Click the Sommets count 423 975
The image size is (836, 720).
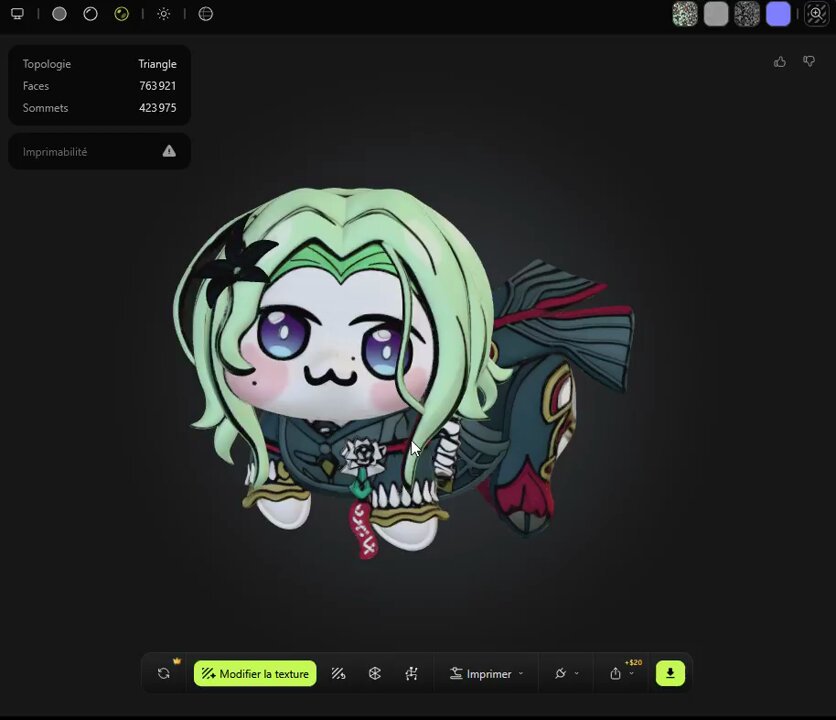pyautogui.click(x=158, y=108)
